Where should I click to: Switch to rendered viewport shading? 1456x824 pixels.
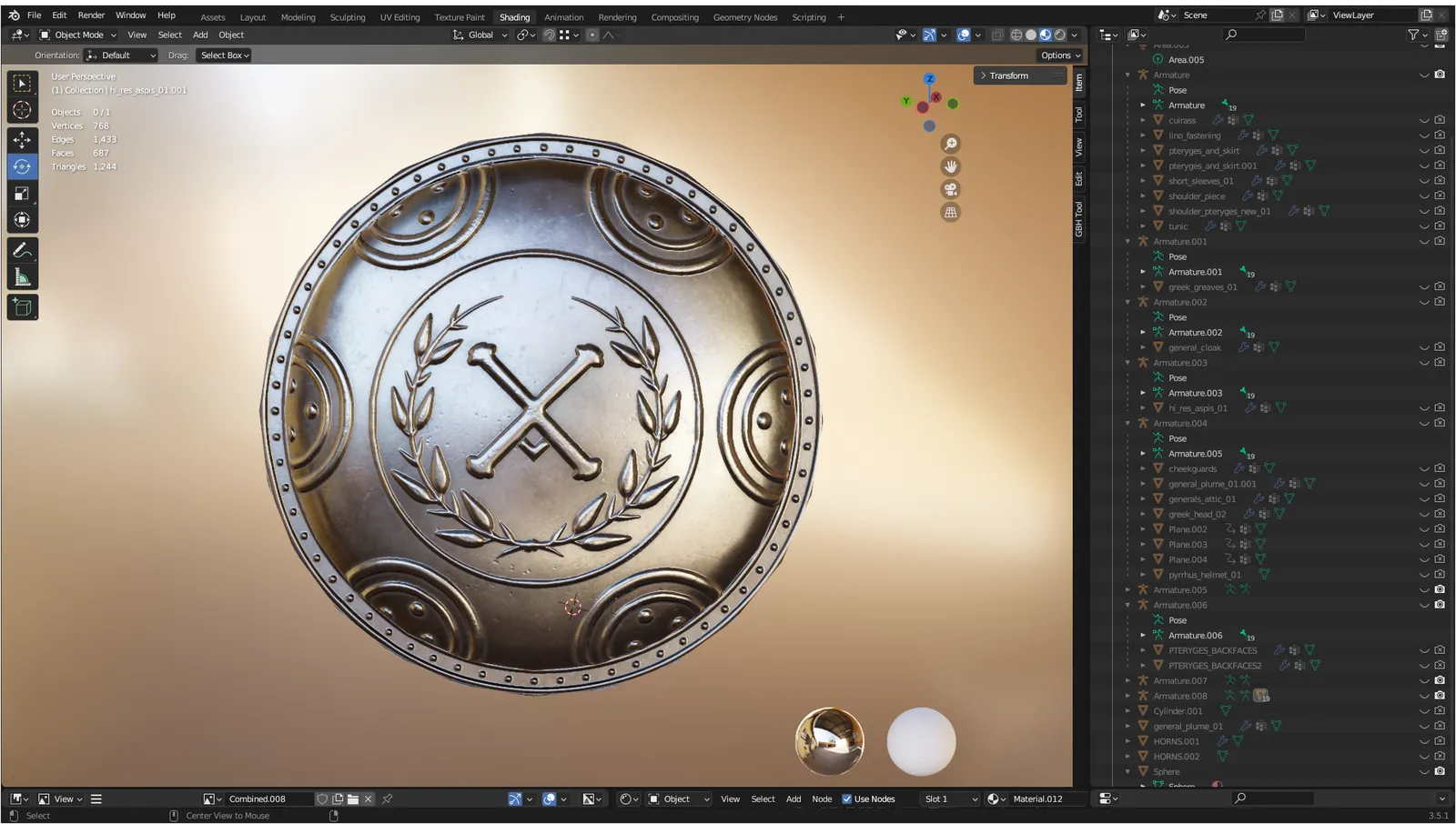pos(1060,35)
